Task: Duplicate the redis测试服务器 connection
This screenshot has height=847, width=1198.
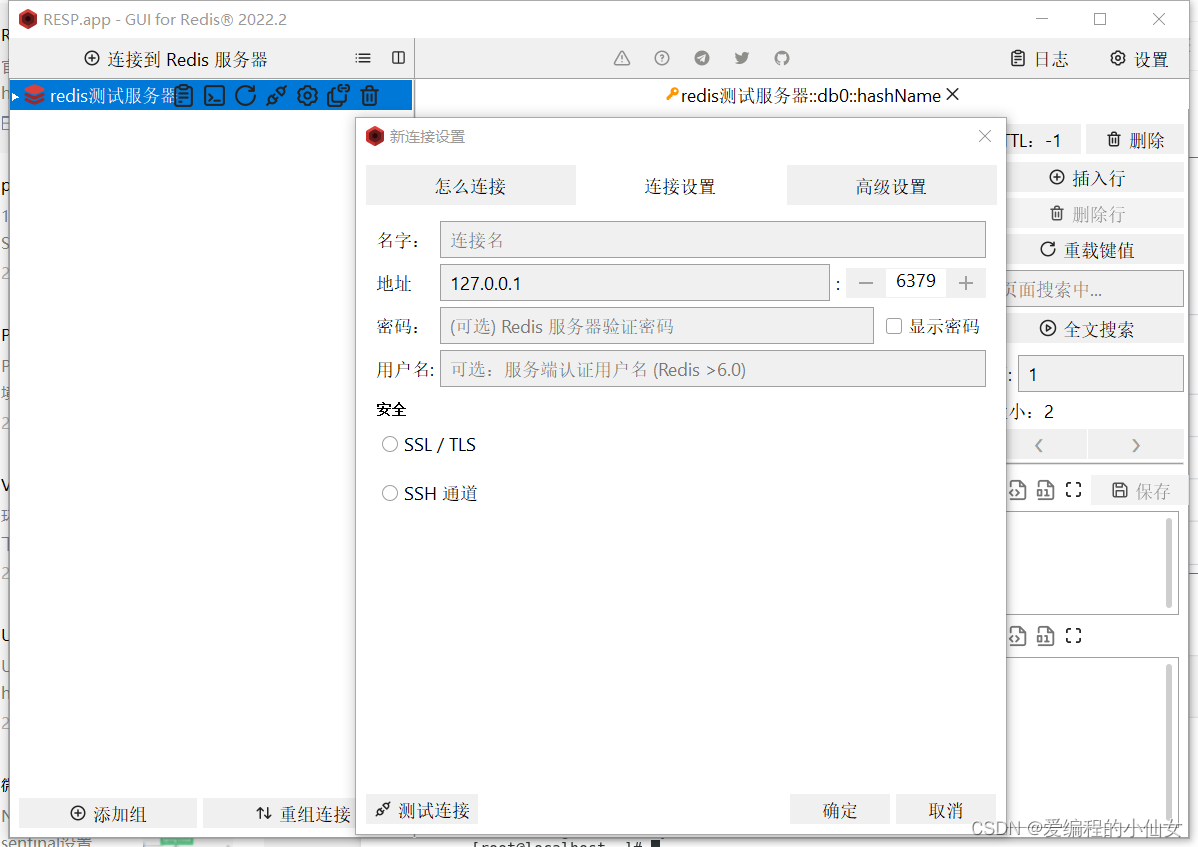Action: tap(338, 95)
